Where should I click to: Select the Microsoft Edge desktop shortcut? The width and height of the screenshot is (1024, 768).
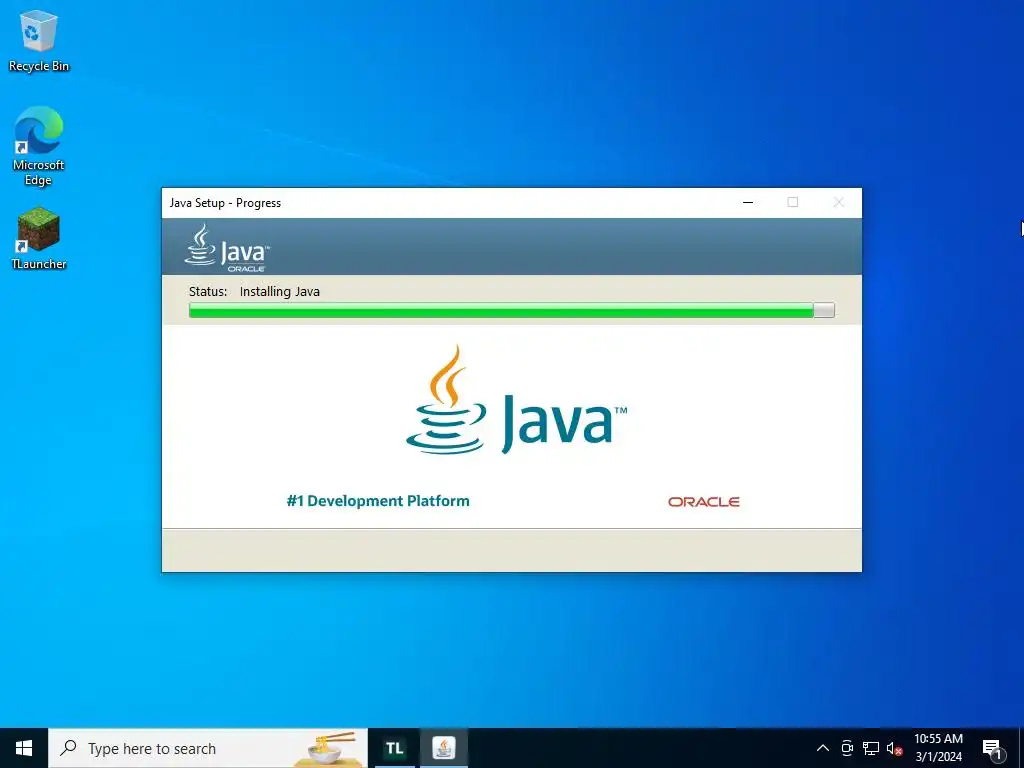click(39, 146)
